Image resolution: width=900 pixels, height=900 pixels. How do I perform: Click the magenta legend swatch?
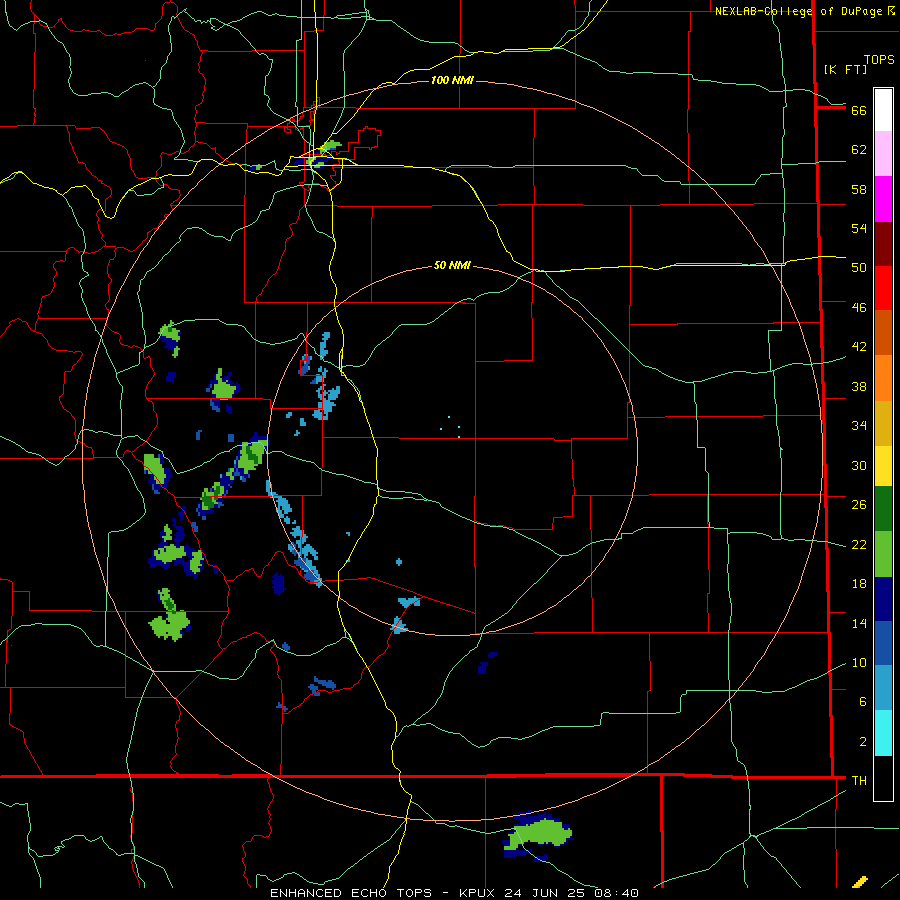pos(883,199)
